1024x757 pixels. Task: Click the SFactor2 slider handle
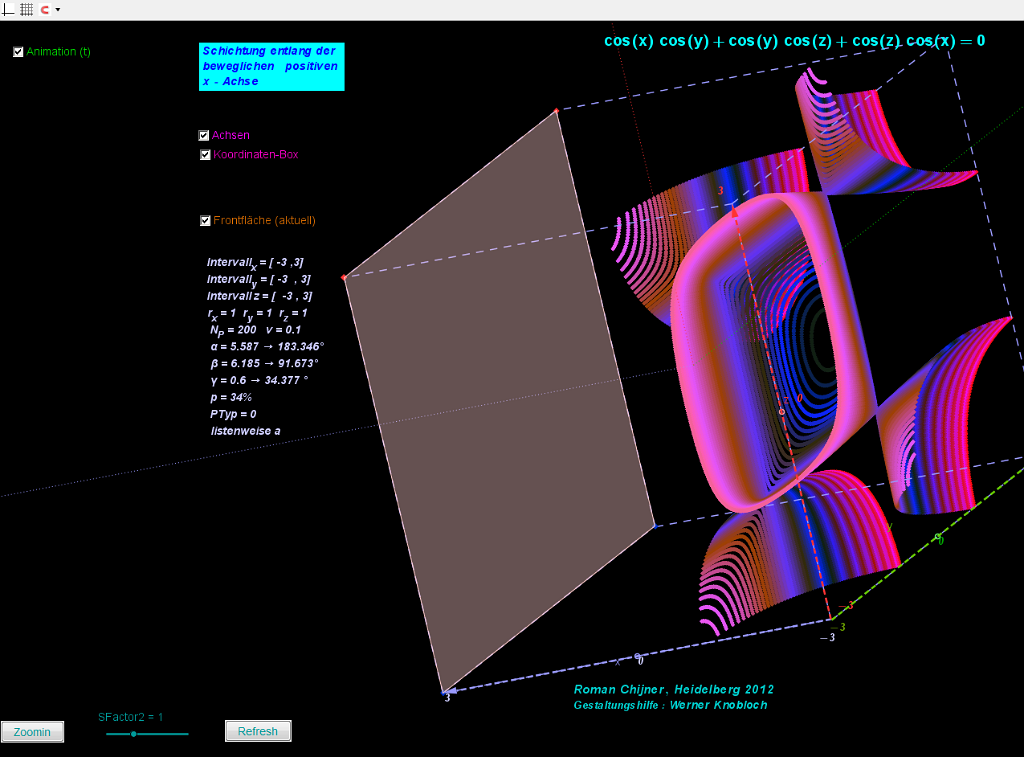coord(133,734)
